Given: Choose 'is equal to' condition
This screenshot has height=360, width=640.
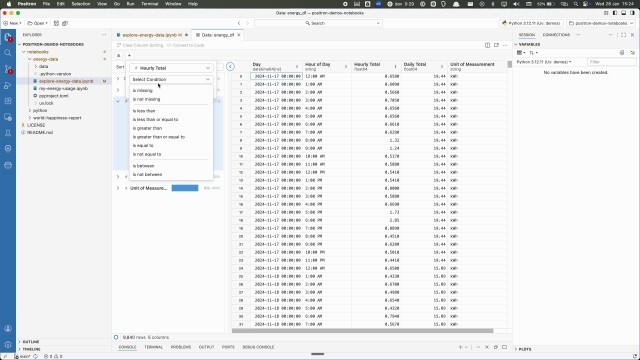Looking at the screenshot, I should (143, 146).
